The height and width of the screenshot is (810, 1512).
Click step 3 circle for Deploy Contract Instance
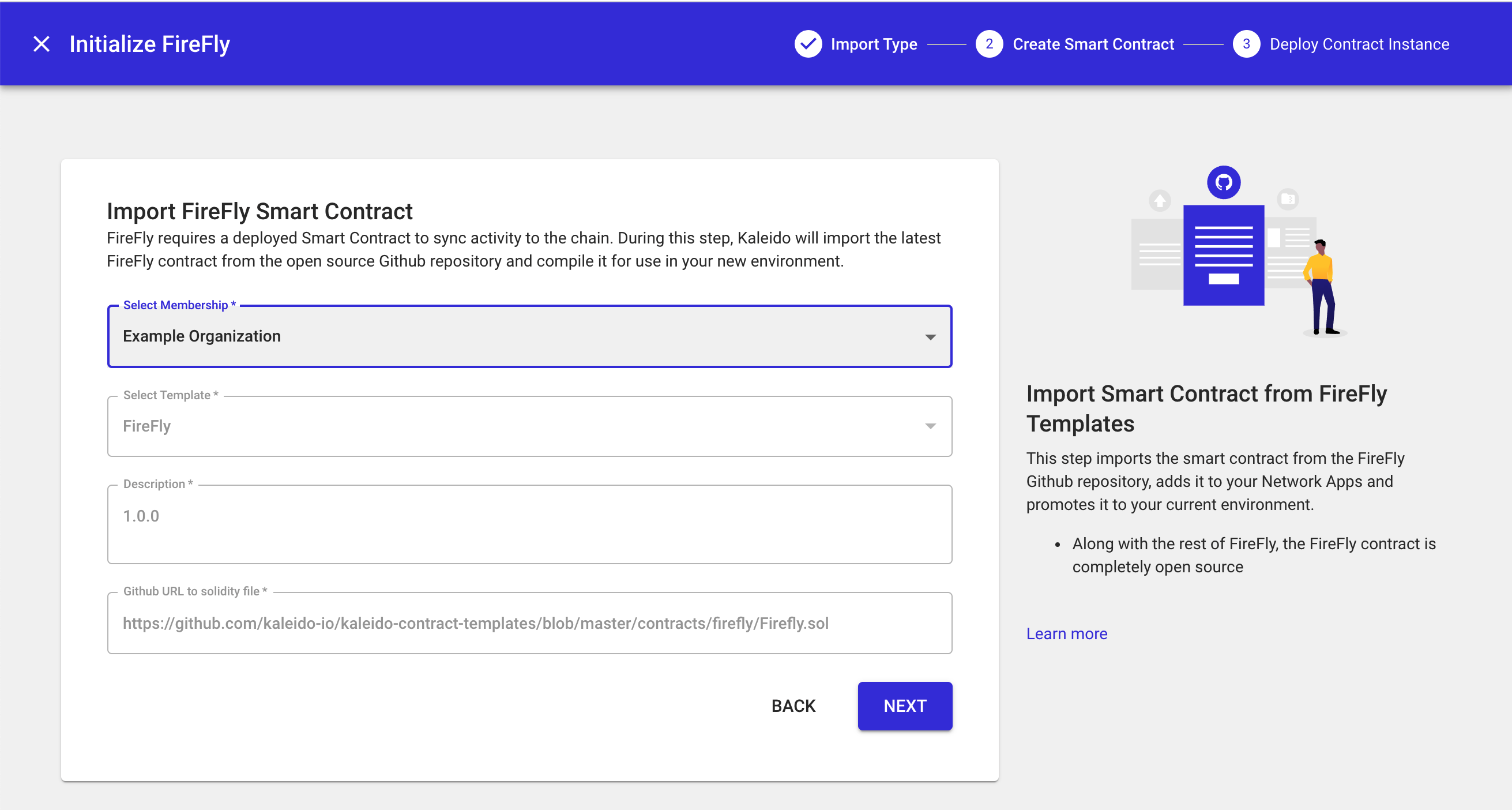1246,44
